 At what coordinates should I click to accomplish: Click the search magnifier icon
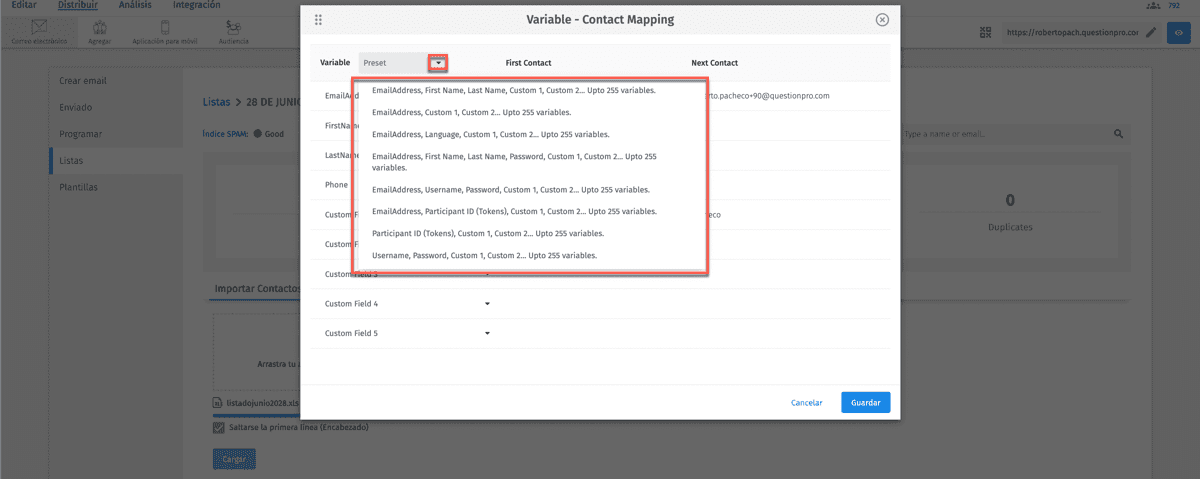click(1119, 133)
